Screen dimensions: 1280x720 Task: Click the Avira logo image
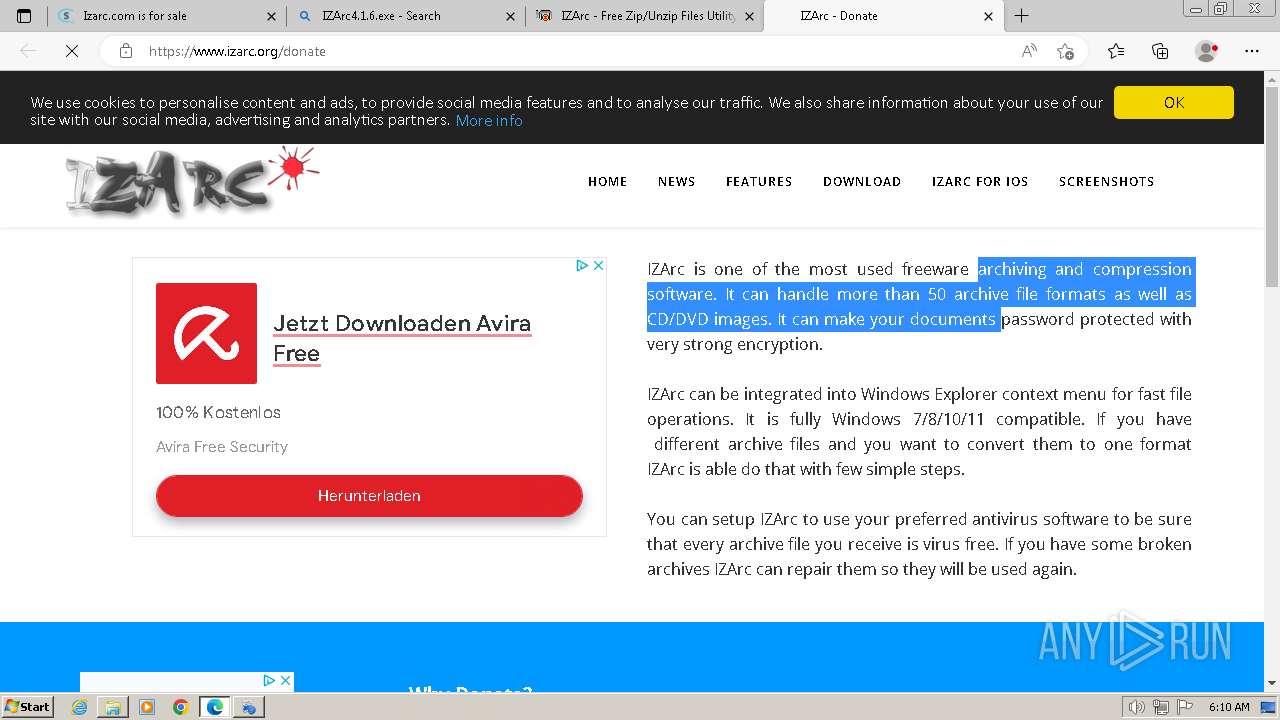click(x=206, y=333)
